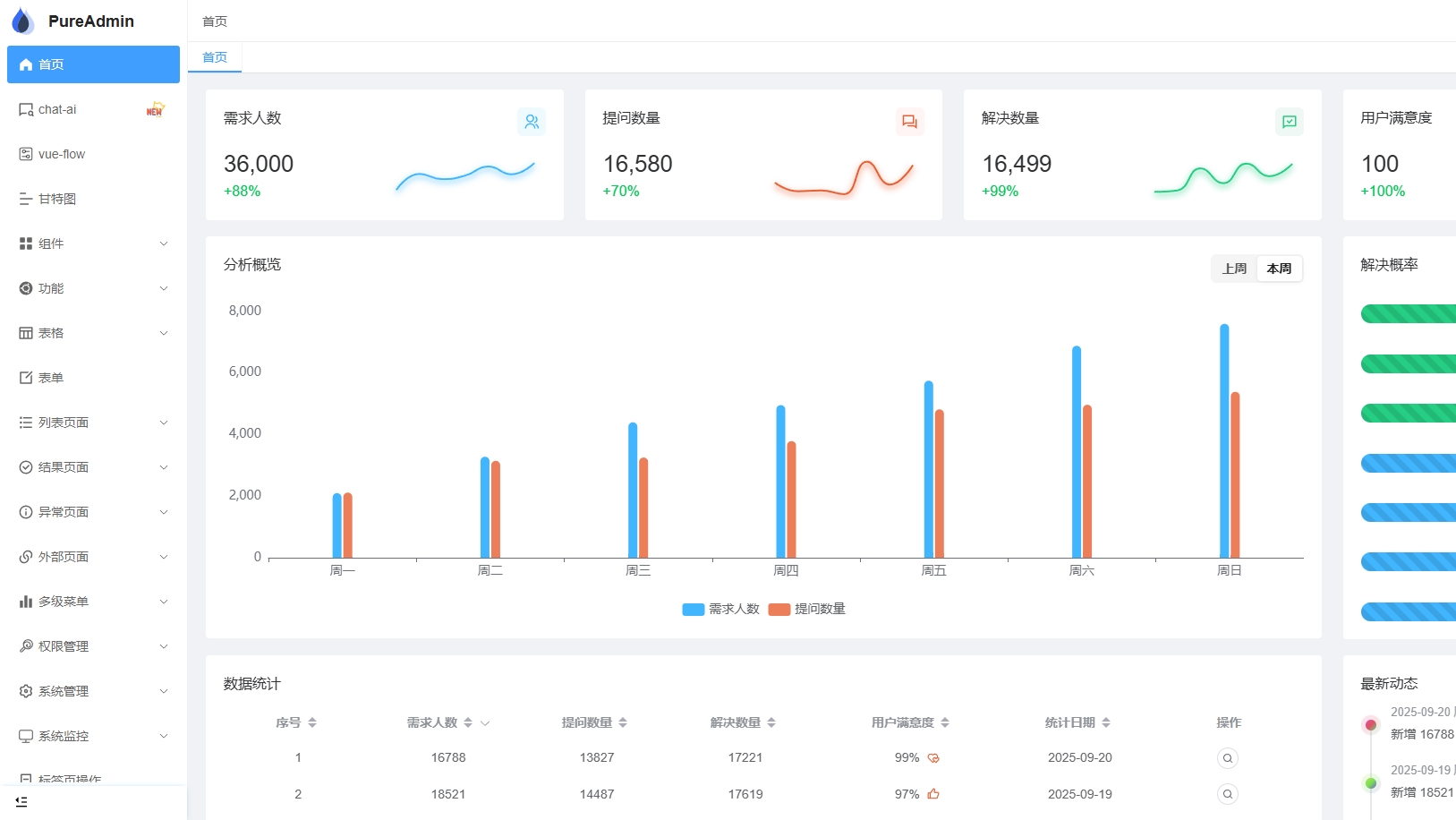Viewport: 1456px width, 820px height.
Task: Expand the 表格 submenu chevron
Action: coord(164,333)
